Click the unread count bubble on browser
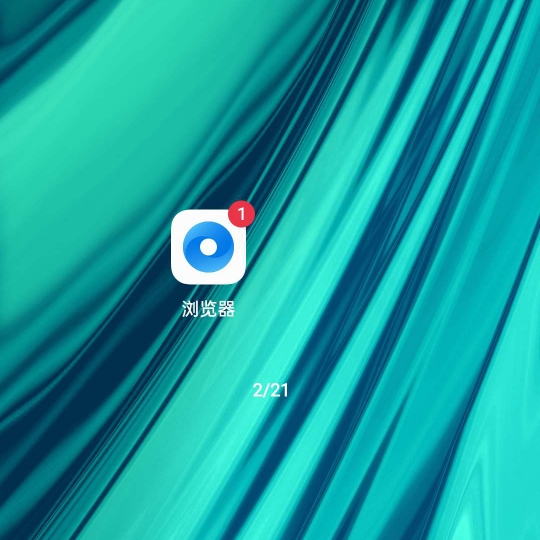Viewport: 540px width, 540px height. (x=241, y=214)
